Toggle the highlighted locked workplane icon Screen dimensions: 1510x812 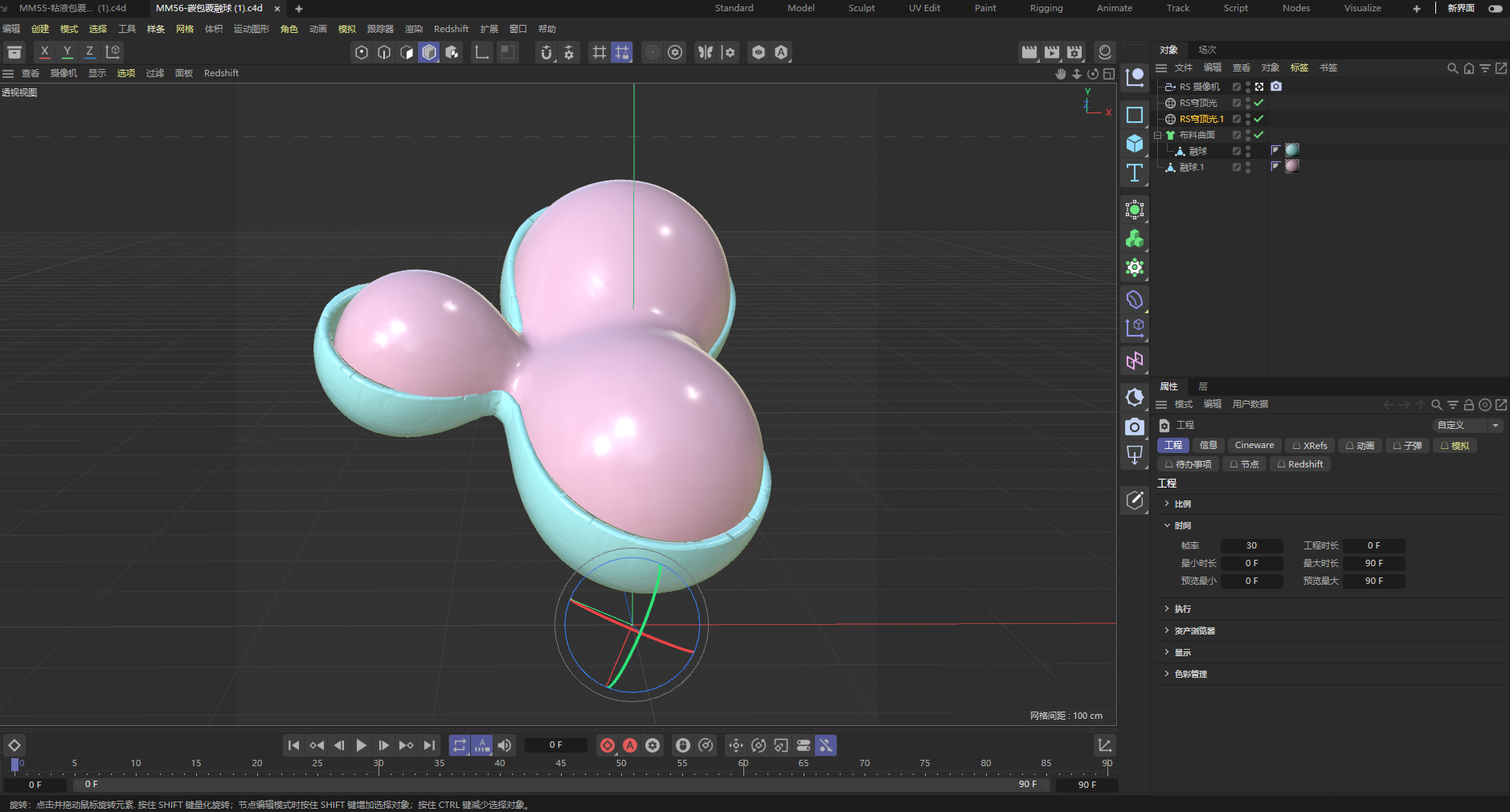[622, 52]
